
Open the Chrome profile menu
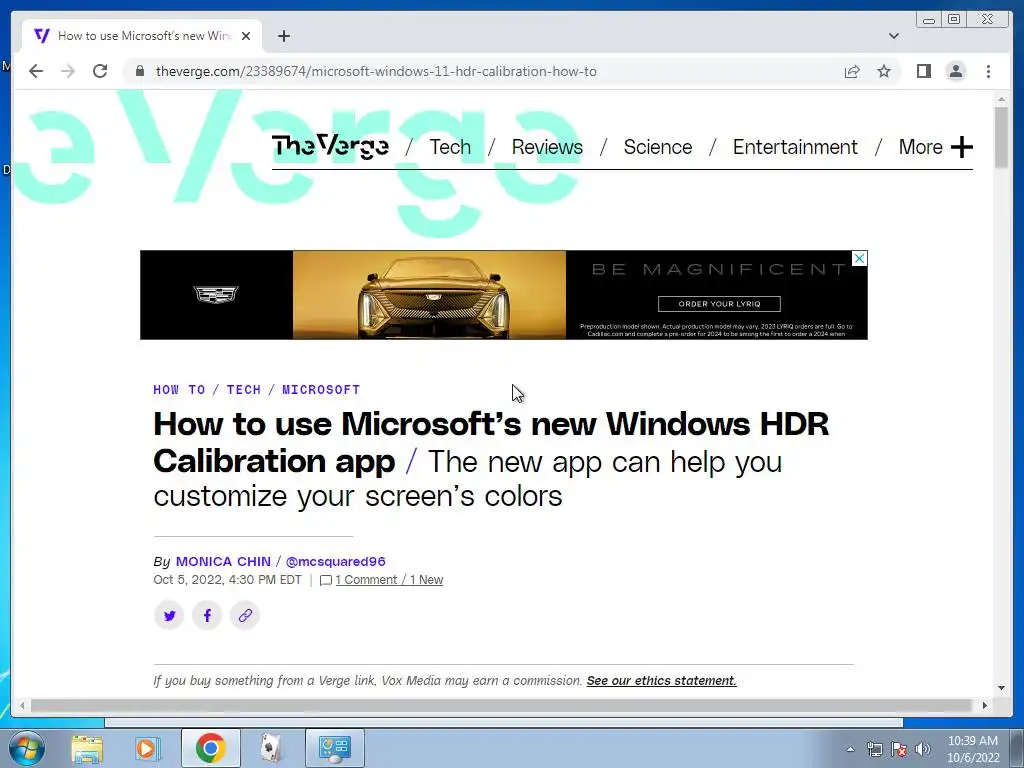coord(955,71)
